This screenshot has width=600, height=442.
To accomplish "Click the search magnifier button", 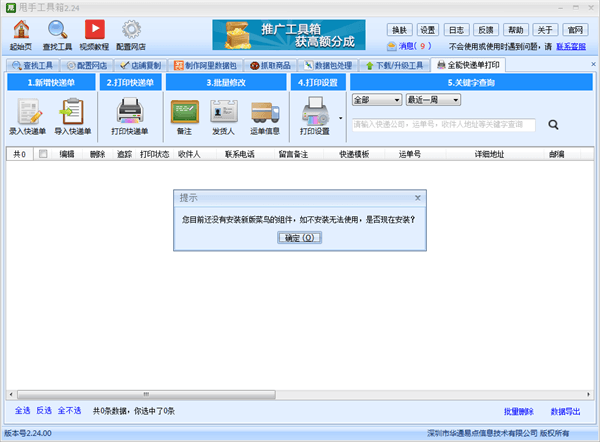I will click(553, 125).
